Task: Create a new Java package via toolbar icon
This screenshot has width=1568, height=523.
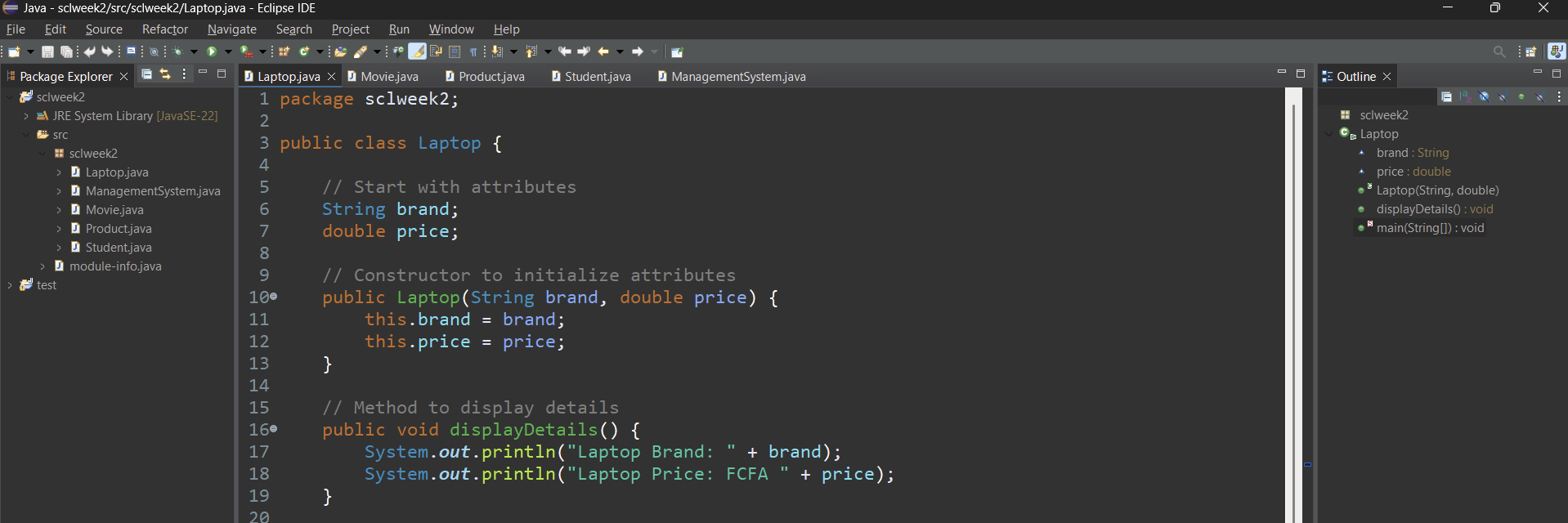Action: pos(284,51)
